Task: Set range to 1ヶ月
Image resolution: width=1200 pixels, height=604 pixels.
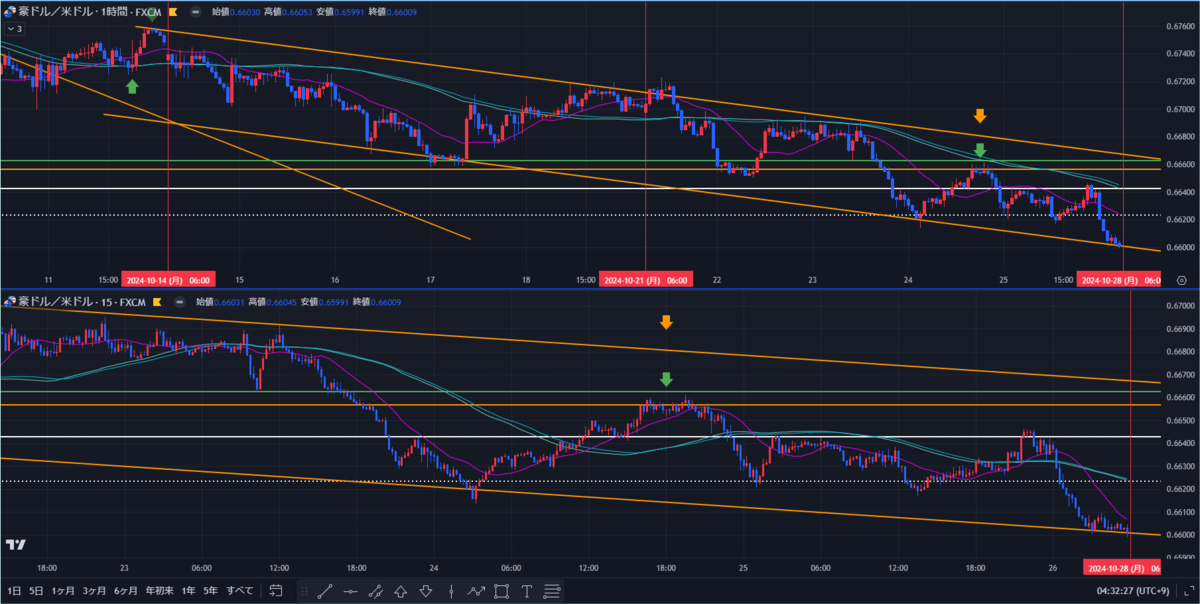Action: point(63,591)
